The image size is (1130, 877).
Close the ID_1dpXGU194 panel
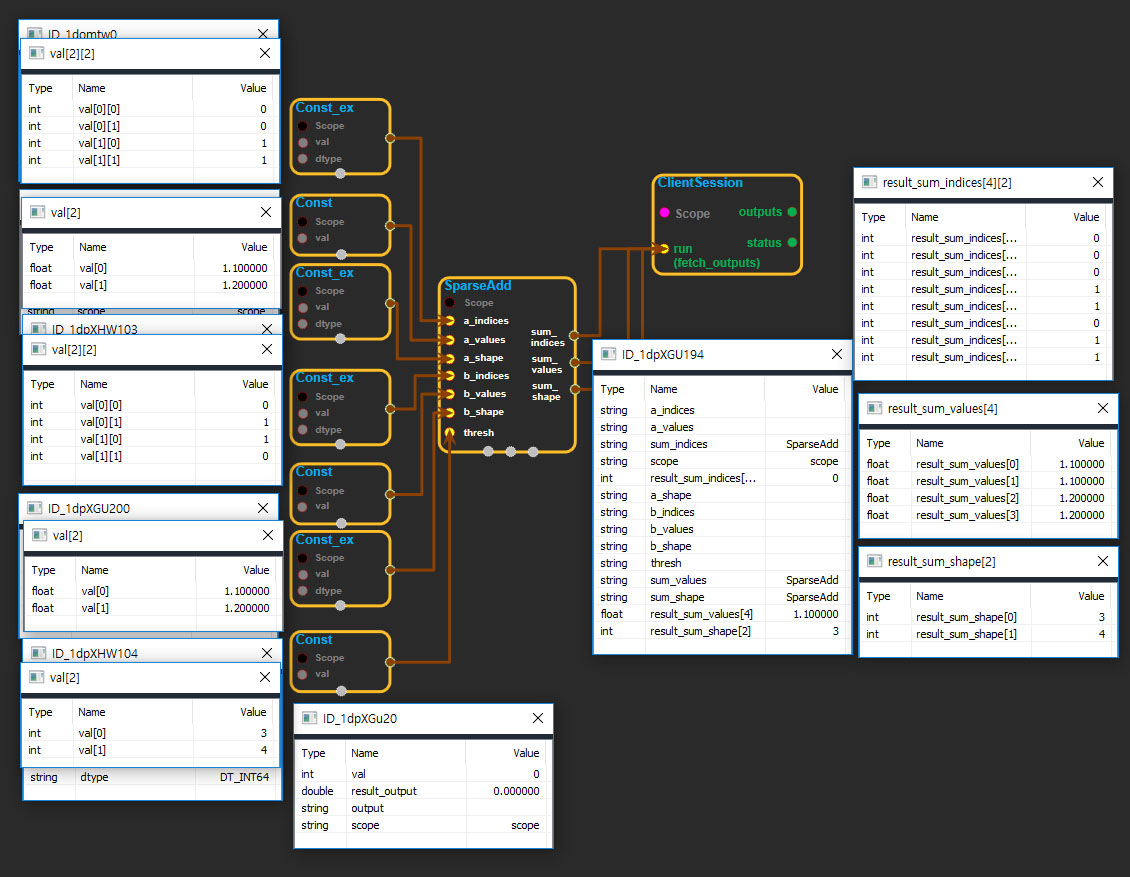837,354
